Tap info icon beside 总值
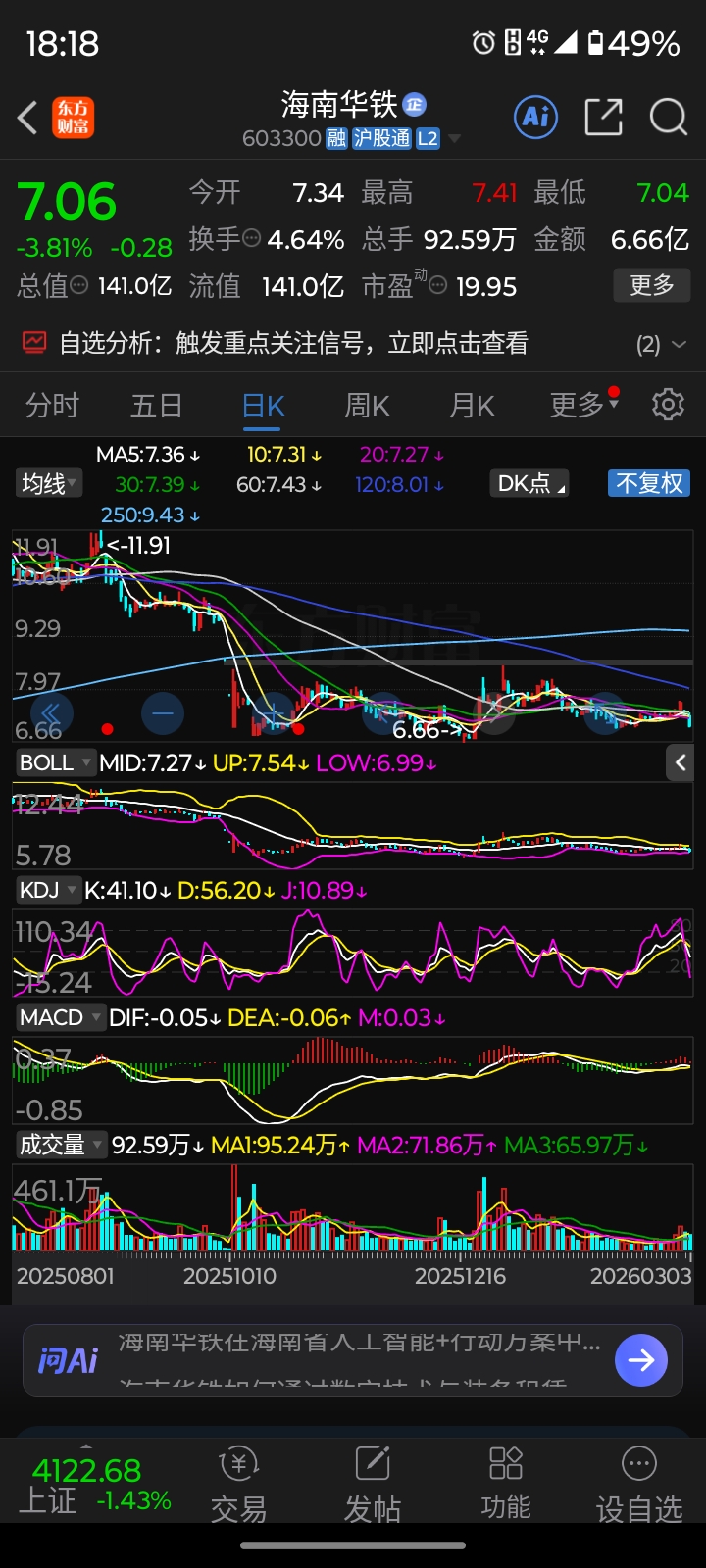Viewport: 706px width, 1568px height. [x=79, y=285]
